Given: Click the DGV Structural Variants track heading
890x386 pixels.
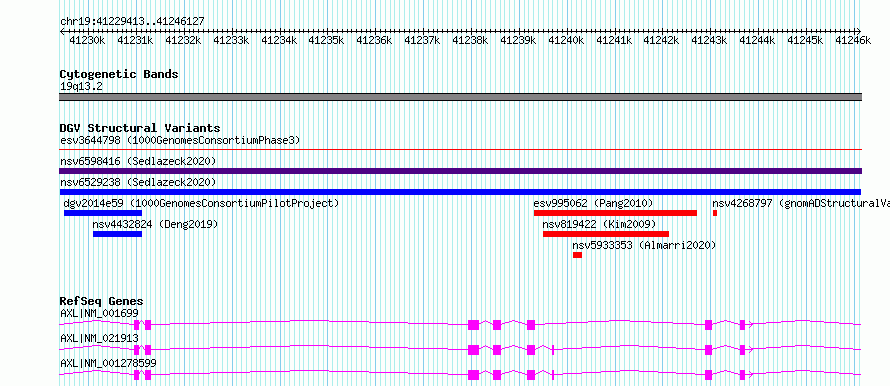Looking at the screenshot, I should pos(140,128).
